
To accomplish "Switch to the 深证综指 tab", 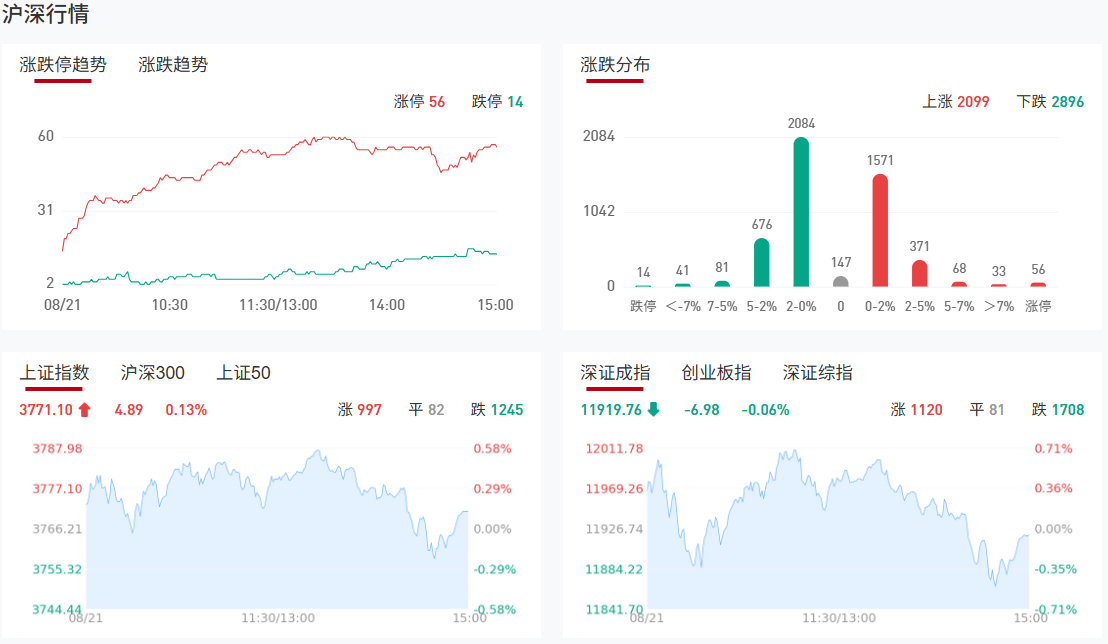I will pyautogui.click(x=818, y=373).
